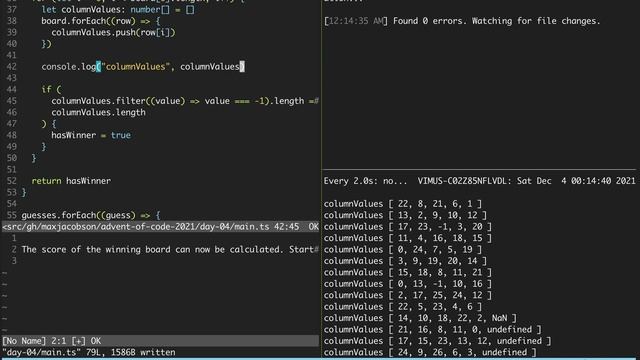This screenshot has height=360, width=640.
Task: Click 'columnValues.filter' expression on line 45
Action: [x=185, y=101]
